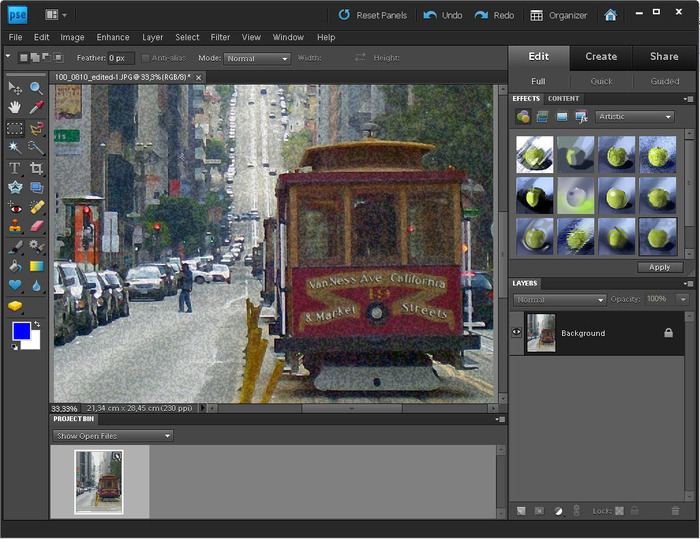This screenshot has width=700, height=539.
Task: Open the Filter menu
Action: pos(220,38)
